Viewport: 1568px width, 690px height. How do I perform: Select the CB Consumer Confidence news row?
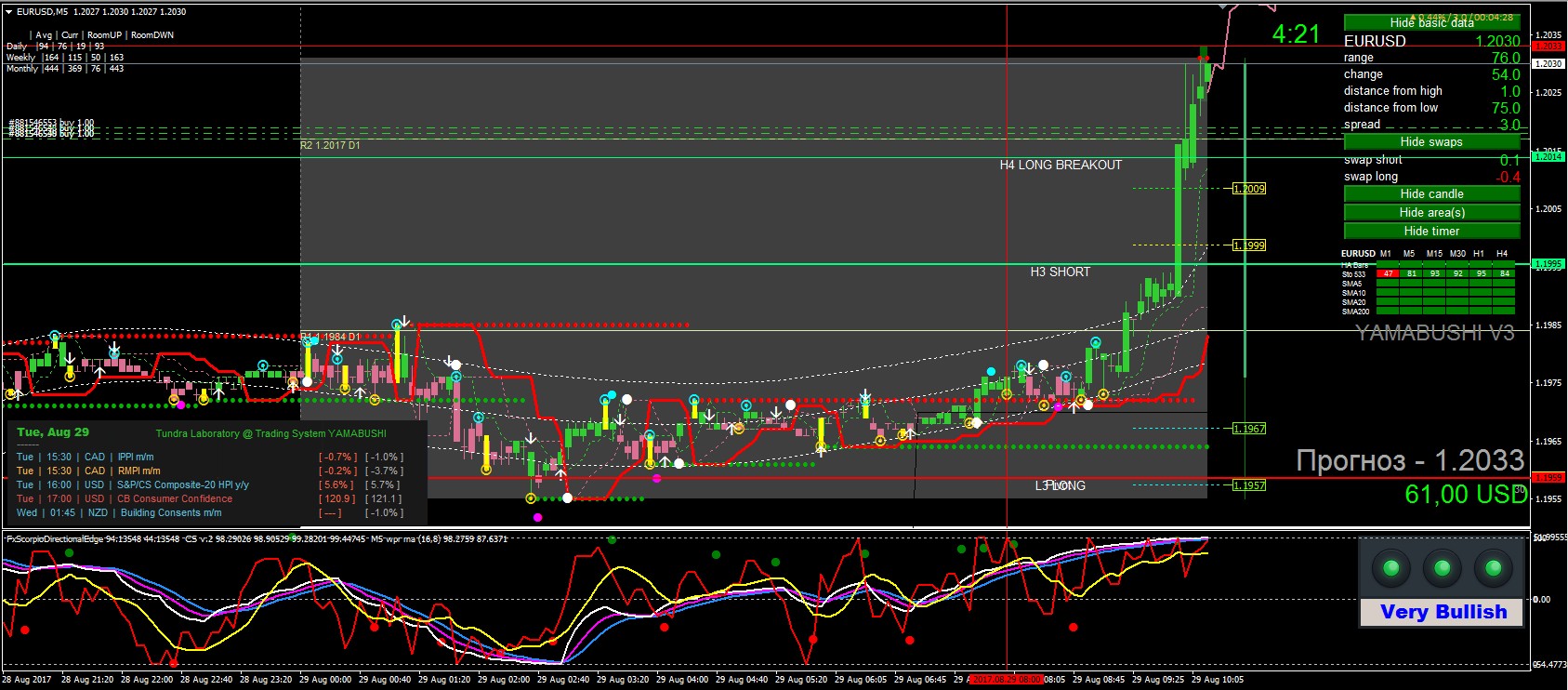click(x=210, y=498)
